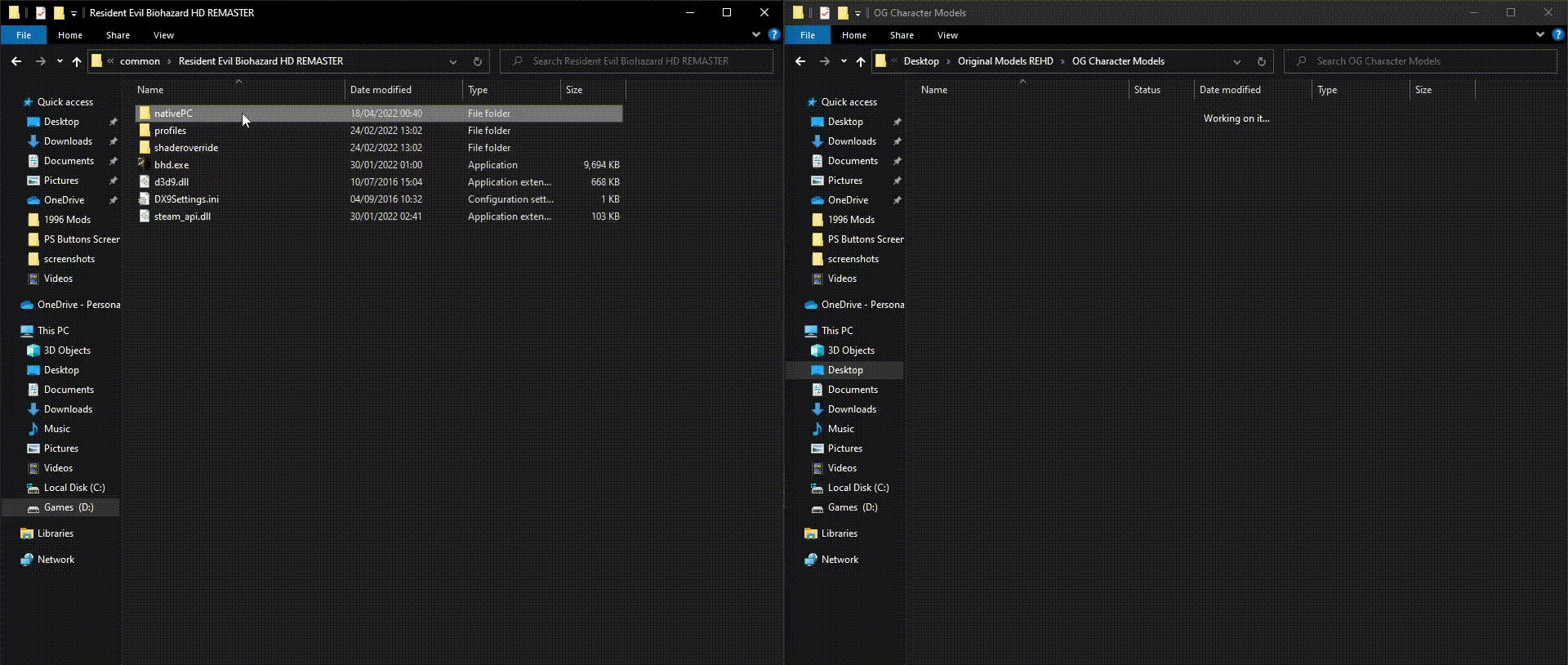Click the Properties quick access toolbar icon in left window
1568x665 pixels.
click(x=41, y=13)
